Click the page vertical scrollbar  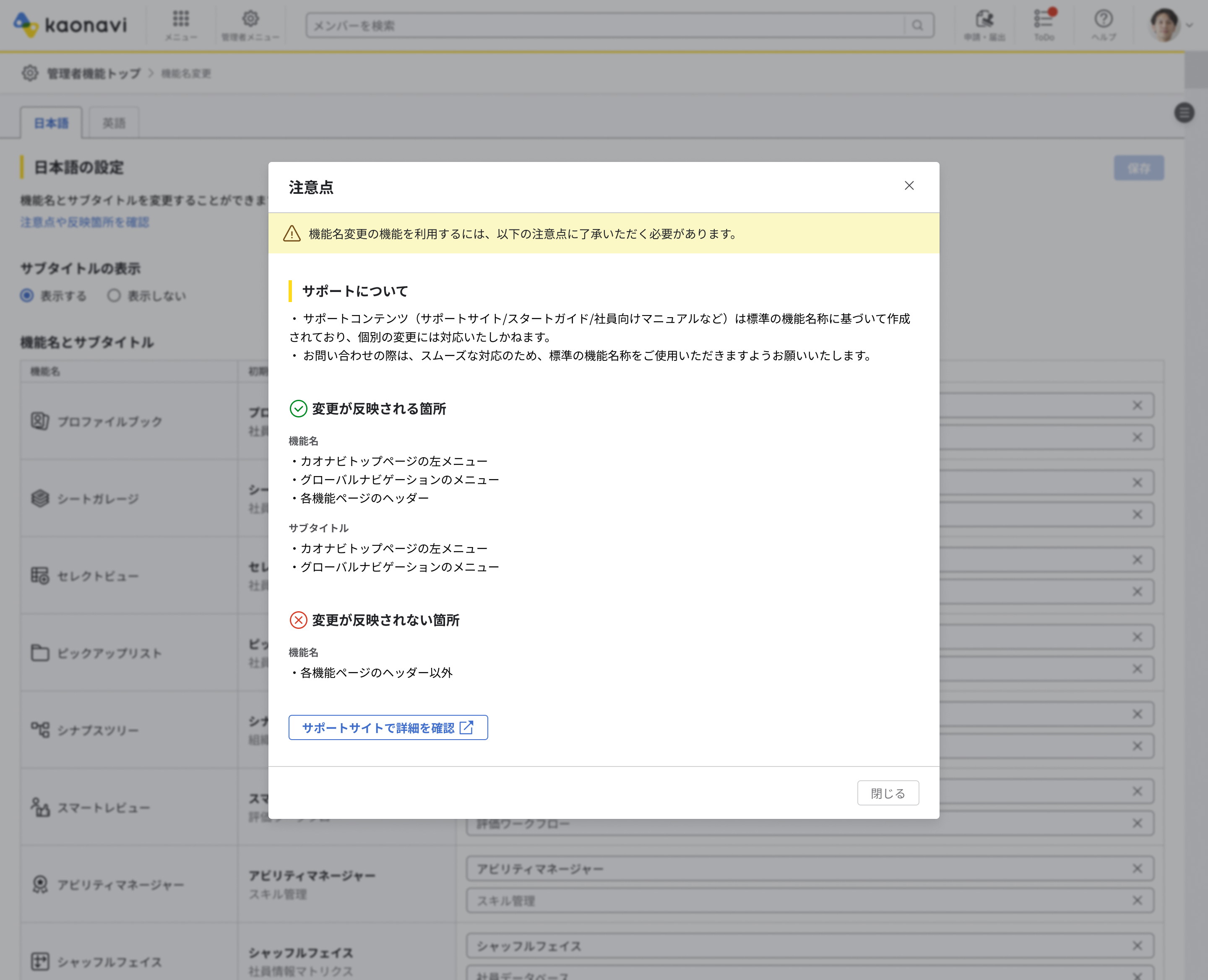coord(1195,70)
